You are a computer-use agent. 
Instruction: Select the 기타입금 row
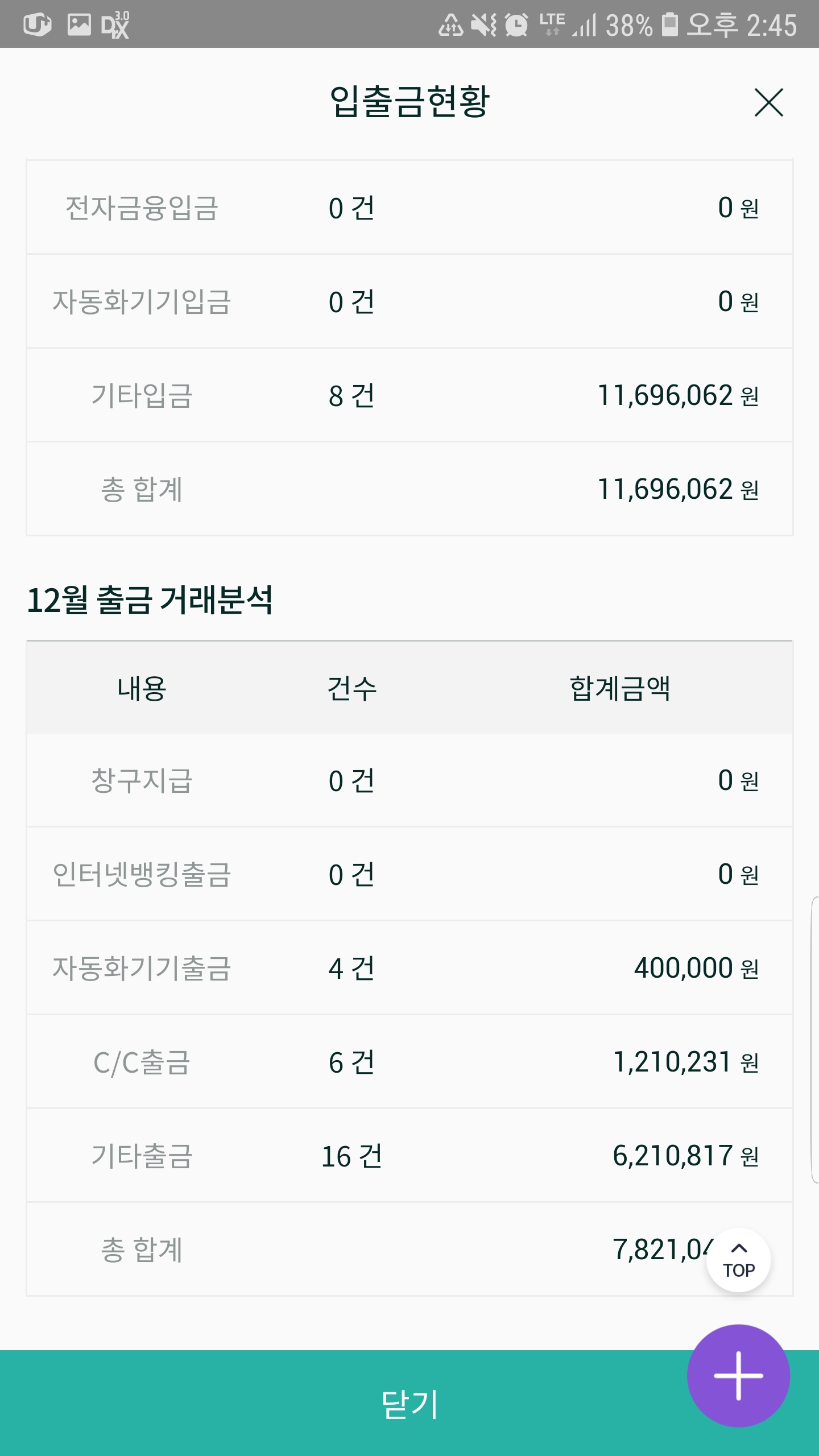409,395
